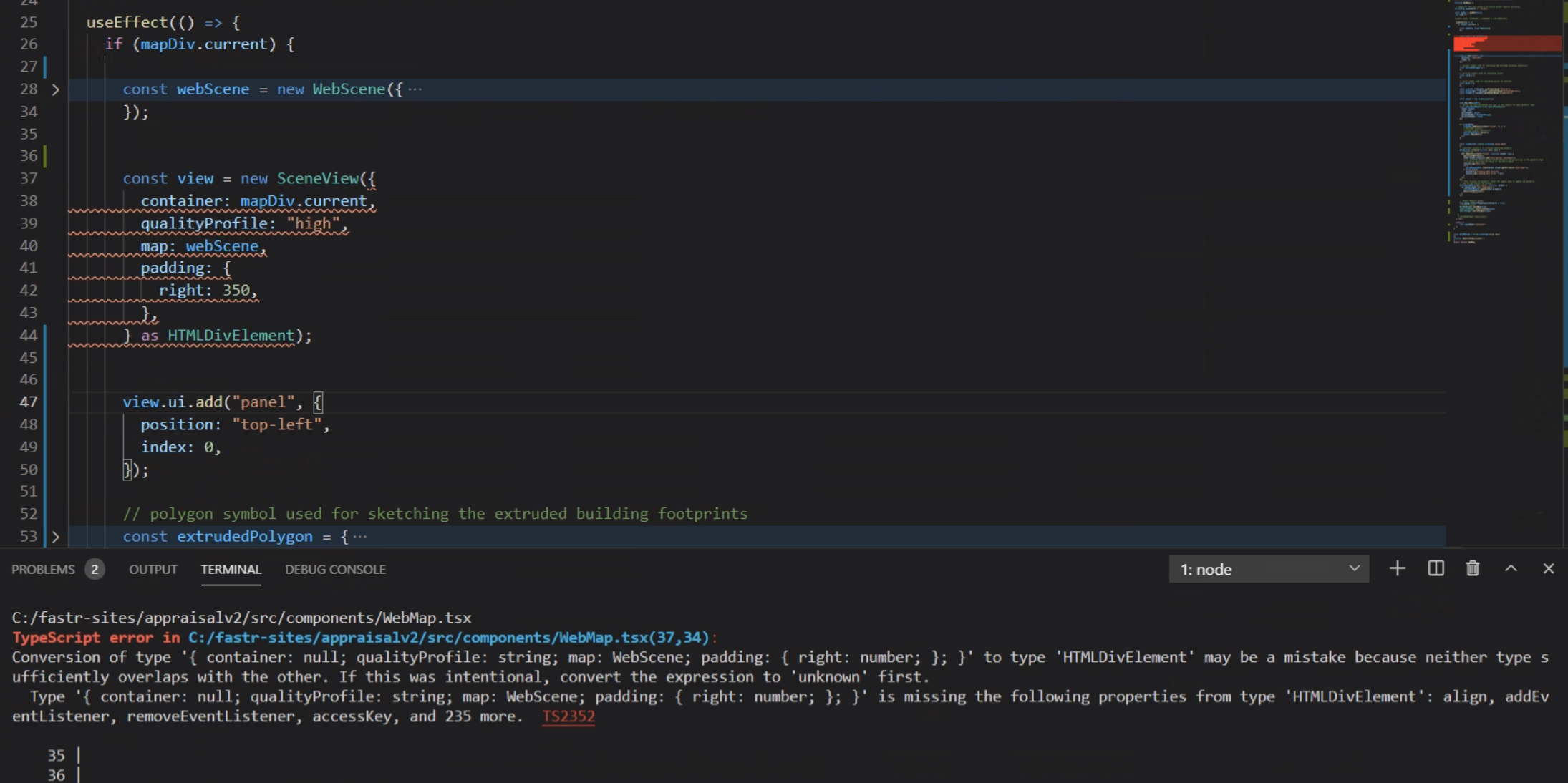Viewport: 1568px width, 783px height.
Task: Click the problems count badge showing 2
Action: tap(95, 570)
